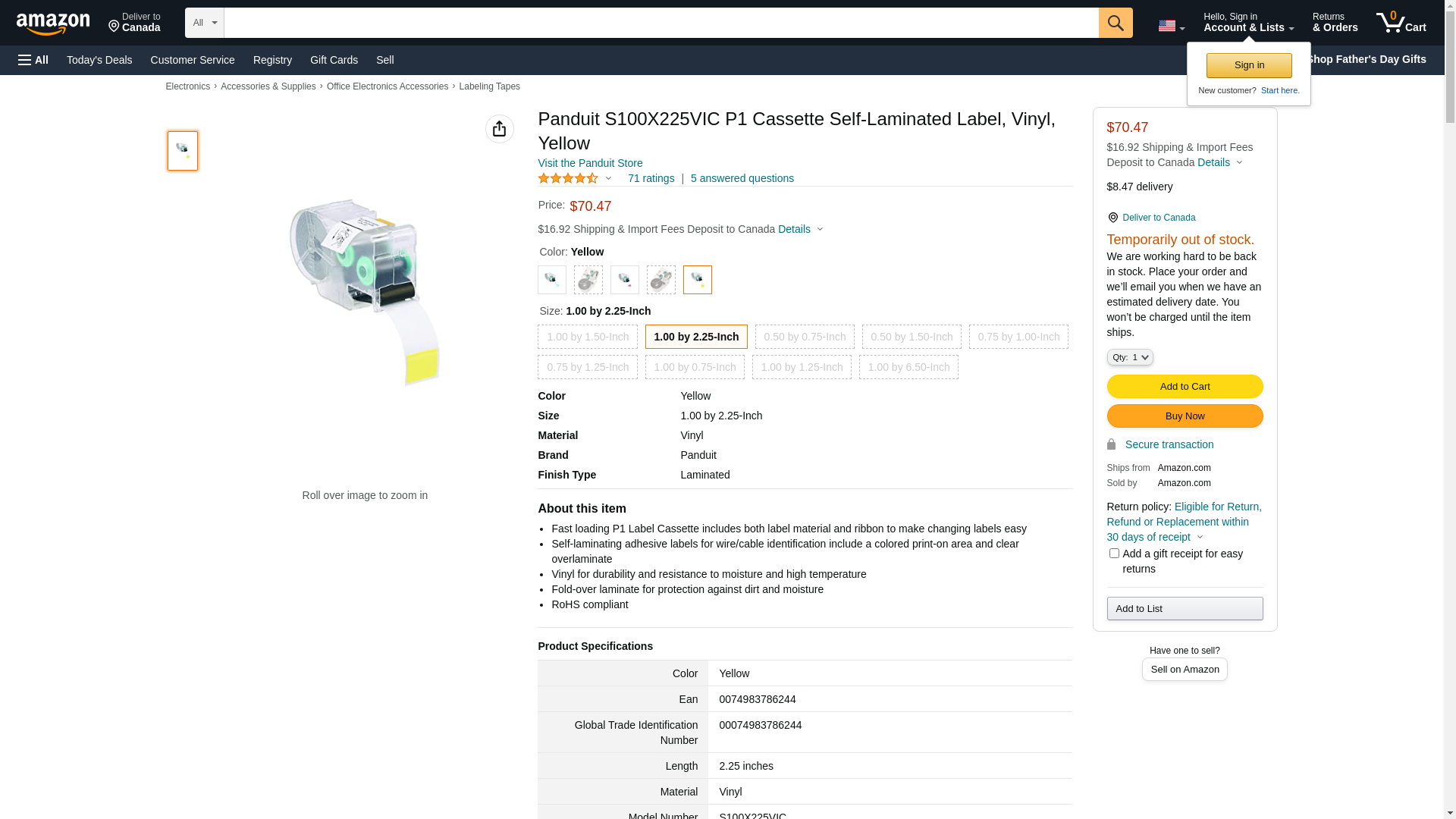The width and height of the screenshot is (1456, 819).
Task: Click the Deliver to Canada location link
Action: click(134, 23)
